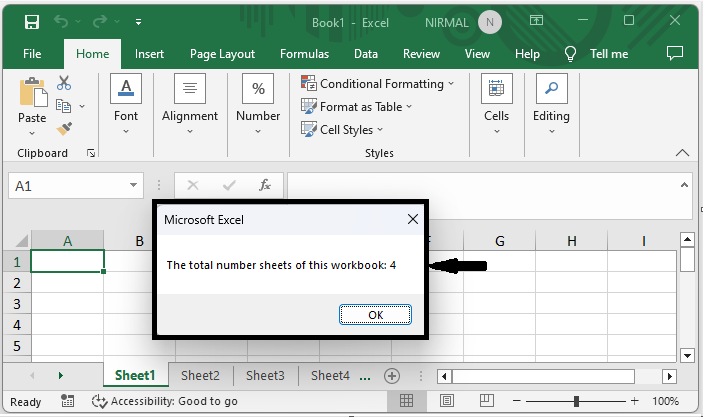Collapse the ribbon with the chevron arrow
This screenshot has width=703, height=417.
[683, 153]
